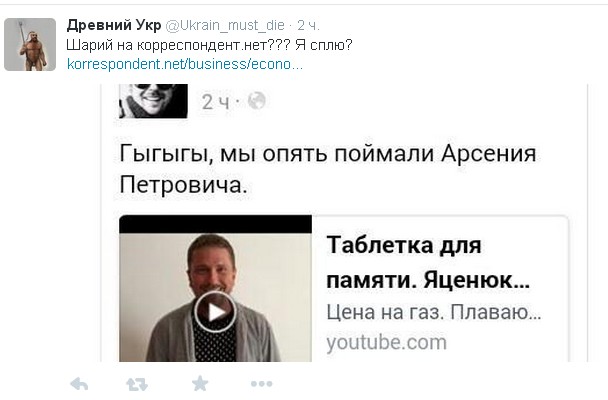Image resolution: width=608 pixels, height=400 pixels.
Task: Click the youtube.com source label
Action: tap(386, 342)
